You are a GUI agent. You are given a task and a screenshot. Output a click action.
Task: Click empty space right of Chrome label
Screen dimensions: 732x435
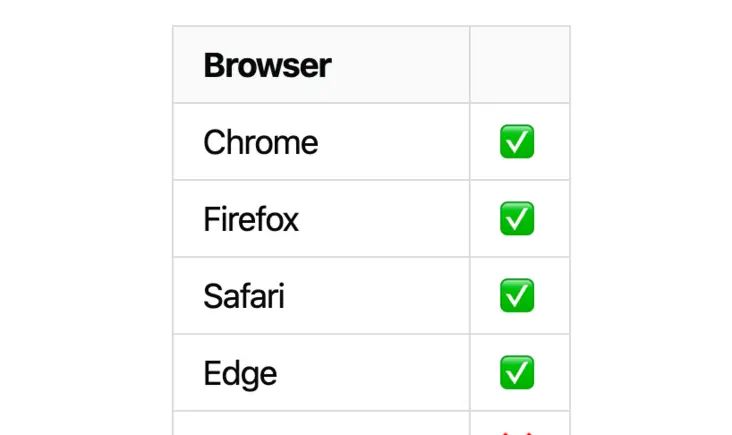click(395, 142)
